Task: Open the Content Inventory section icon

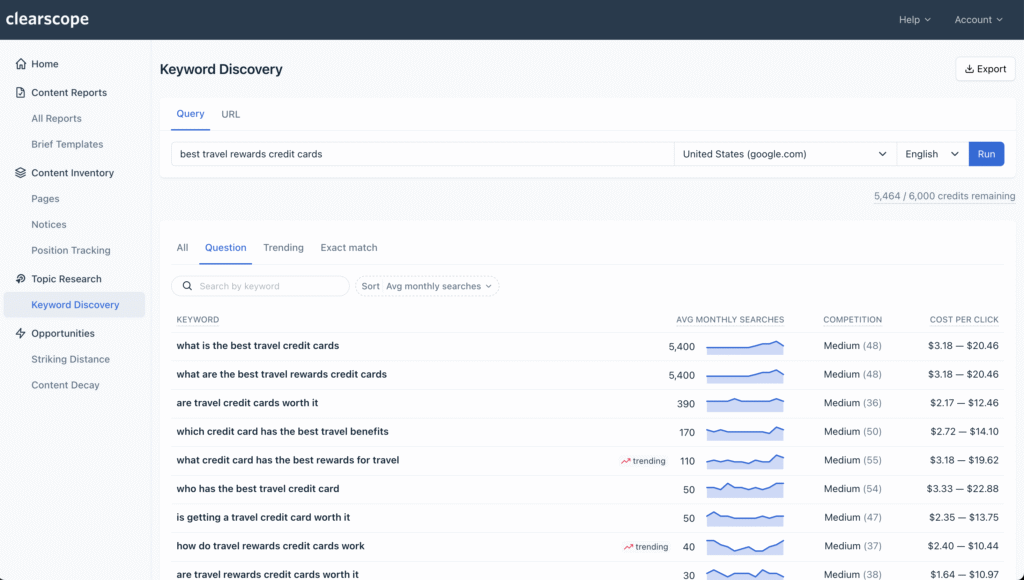Action: [20, 172]
